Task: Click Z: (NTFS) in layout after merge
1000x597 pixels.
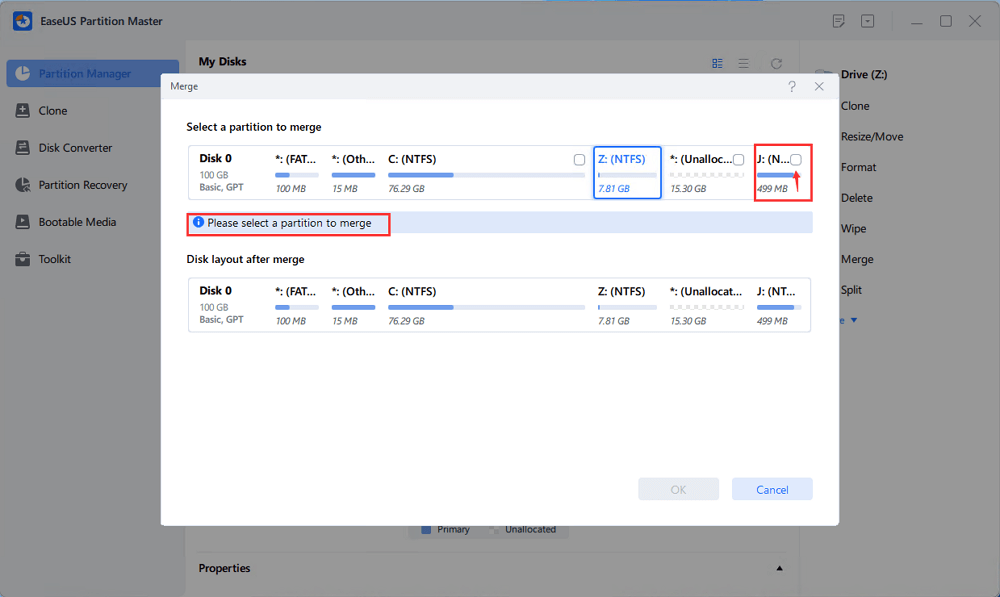Action: [x=627, y=305]
